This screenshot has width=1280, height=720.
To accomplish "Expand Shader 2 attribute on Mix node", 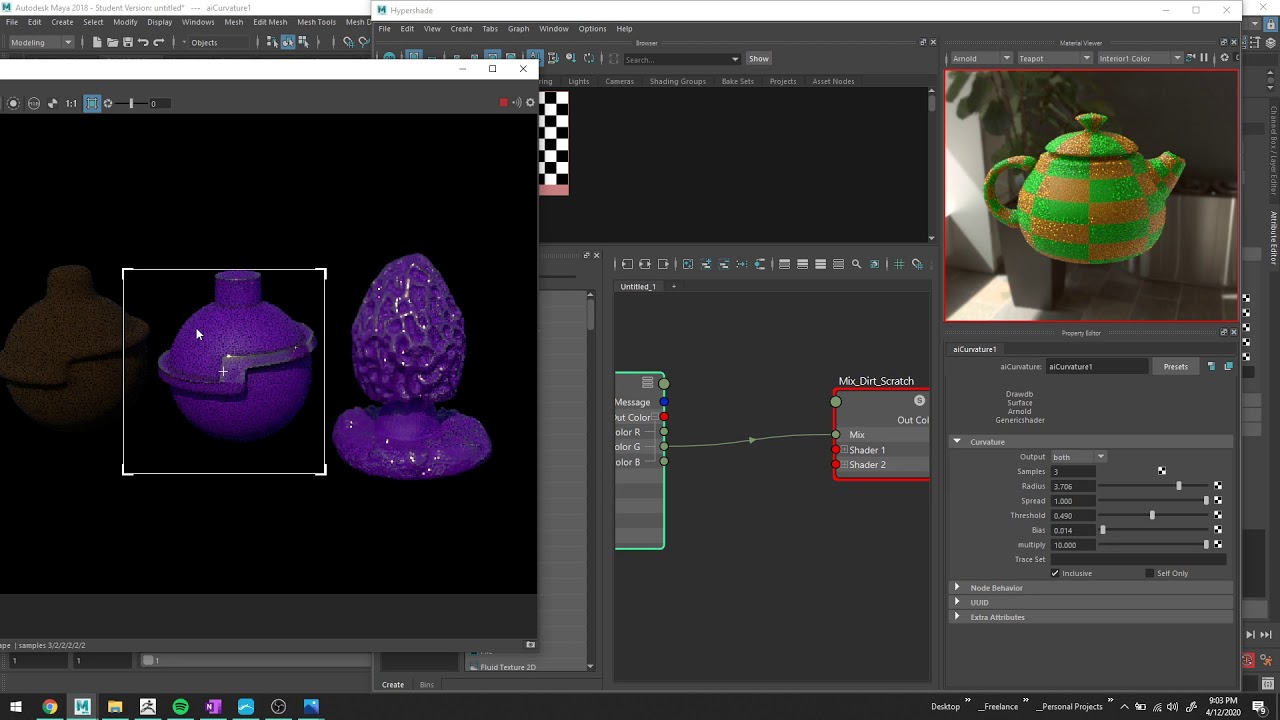I will click(844, 465).
